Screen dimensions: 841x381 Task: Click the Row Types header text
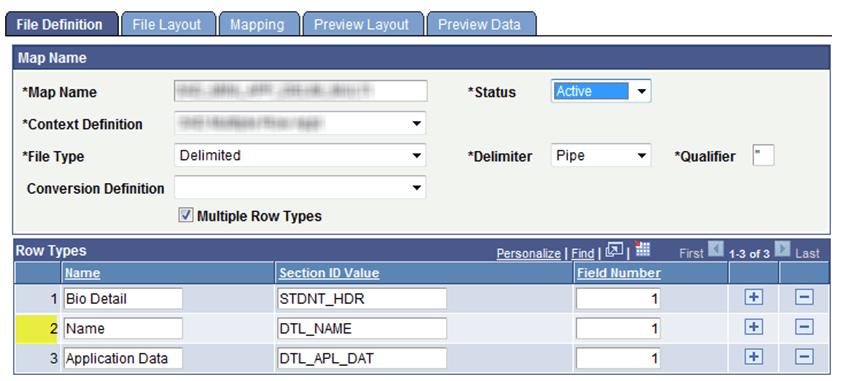51,251
